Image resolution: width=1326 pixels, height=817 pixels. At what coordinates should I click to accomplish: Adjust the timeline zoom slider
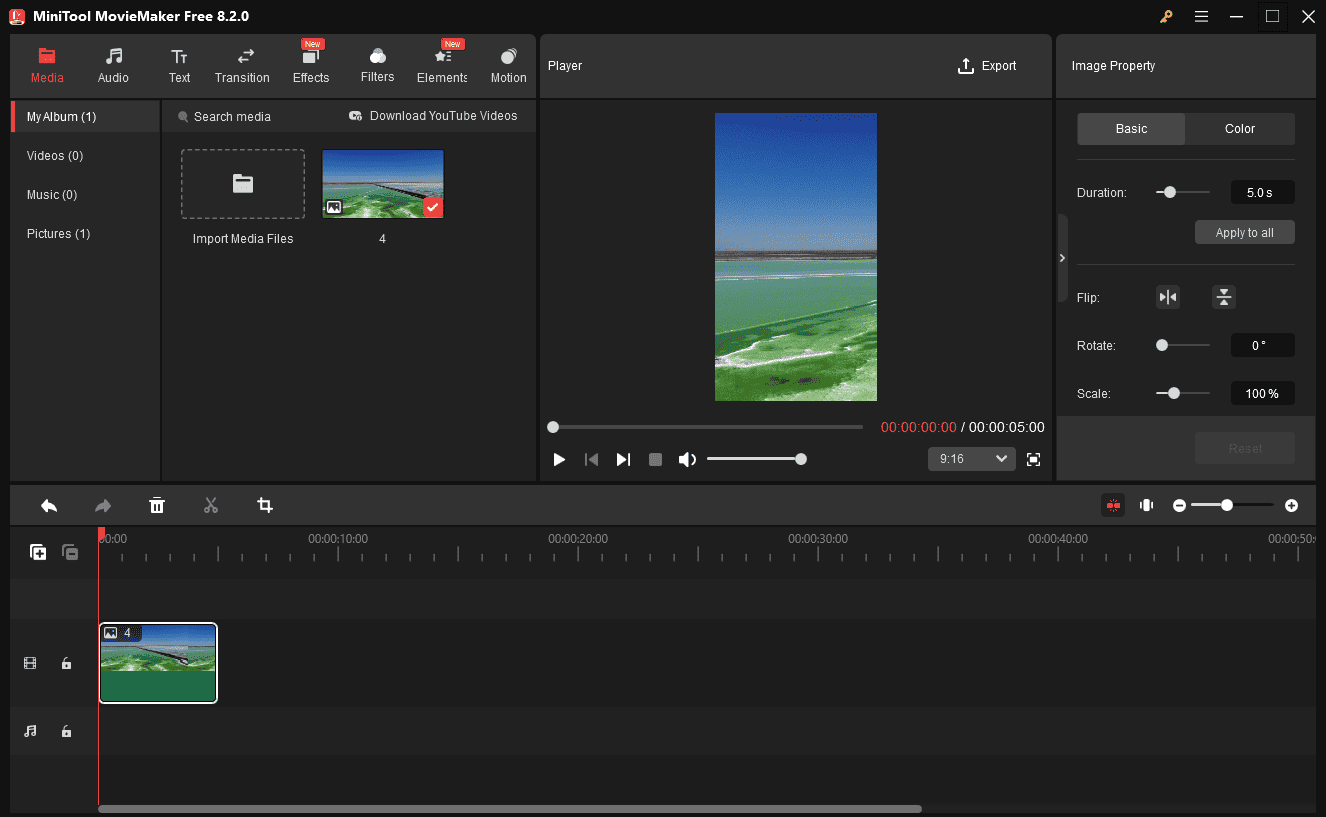pos(1233,506)
